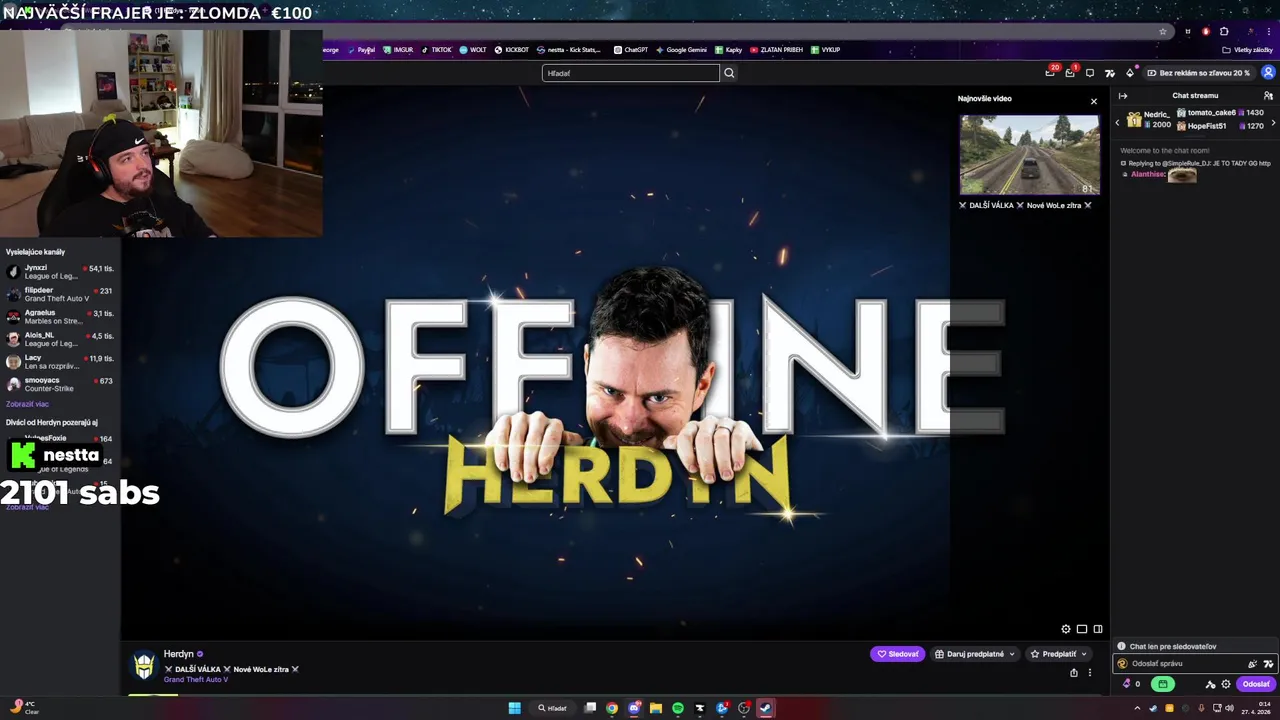Open the 7TV icon in Twitch header
Screen dimensions: 1280x720
click(x=1110, y=73)
